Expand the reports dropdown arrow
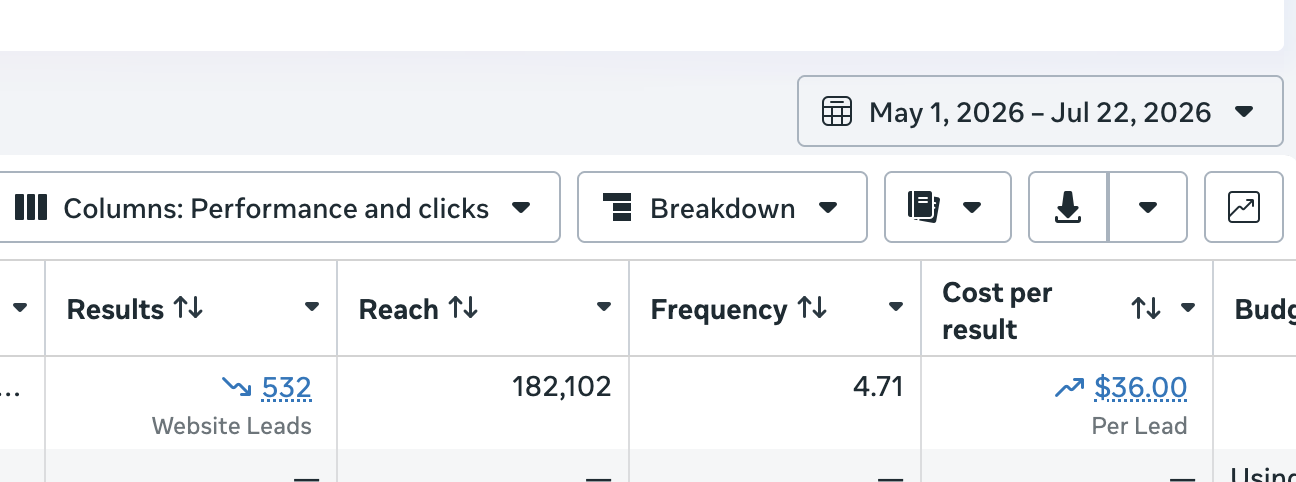Image resolution: width=1296 pixels, height=482 pixels. click(x=971, y=208)
